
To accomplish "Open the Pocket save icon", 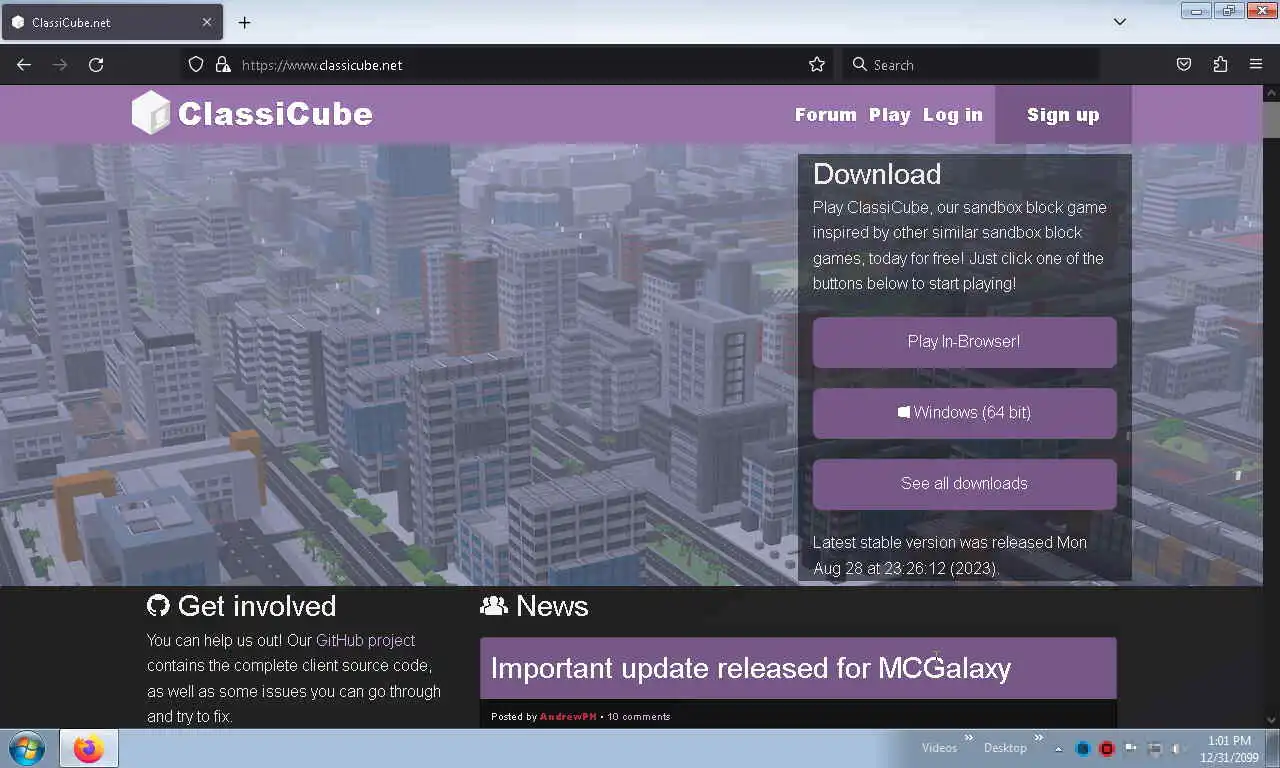I will [1184, 64].
